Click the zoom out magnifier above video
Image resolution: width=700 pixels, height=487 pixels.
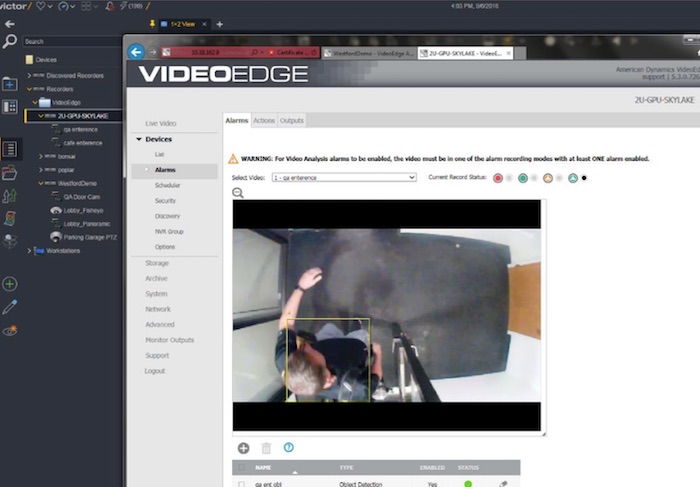(x=238, y=192)
